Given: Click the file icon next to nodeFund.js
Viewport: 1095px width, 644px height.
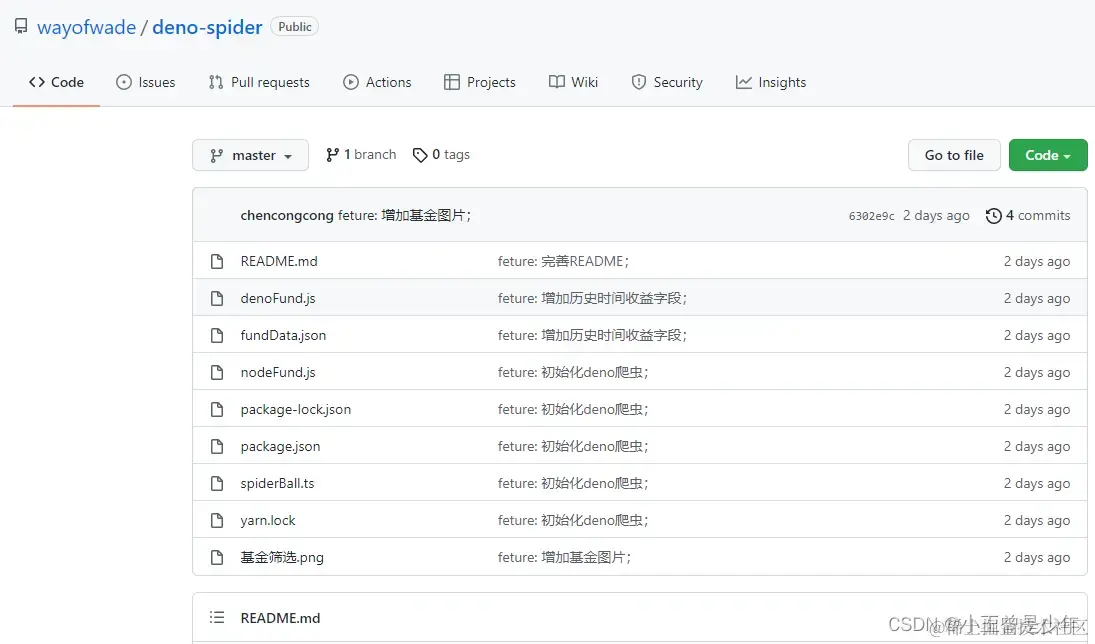Looking at the screenshot, I should 217,372.
